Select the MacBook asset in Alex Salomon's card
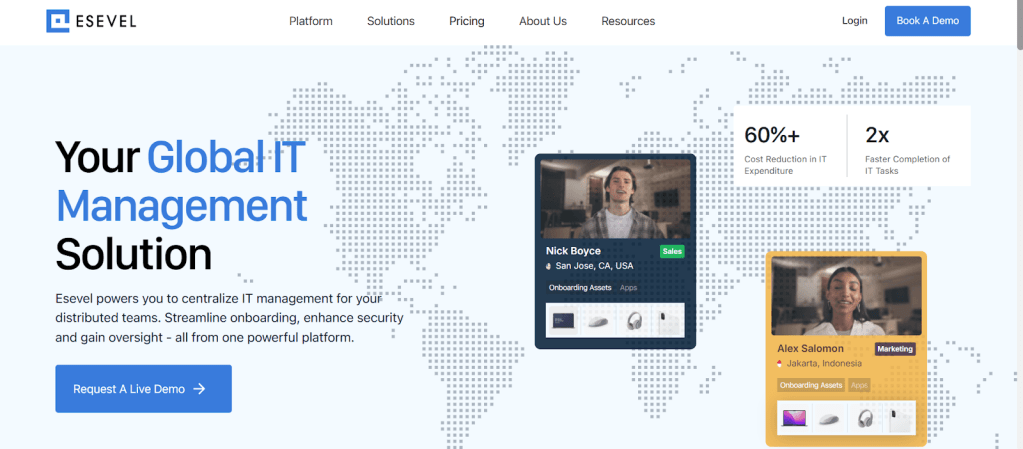The width and height of the screenshot is (1023, 449). coord(794,418)
